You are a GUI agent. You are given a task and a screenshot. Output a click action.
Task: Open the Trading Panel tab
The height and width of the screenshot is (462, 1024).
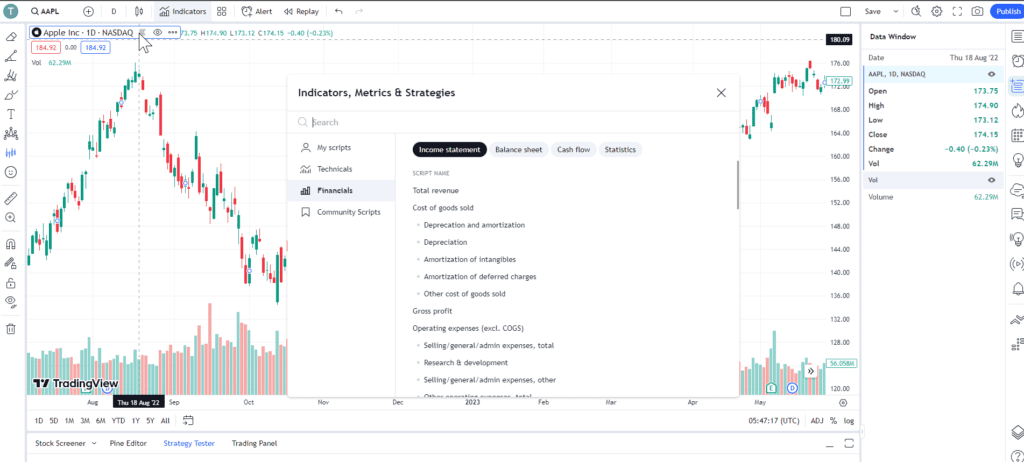[x=255, y=443]
